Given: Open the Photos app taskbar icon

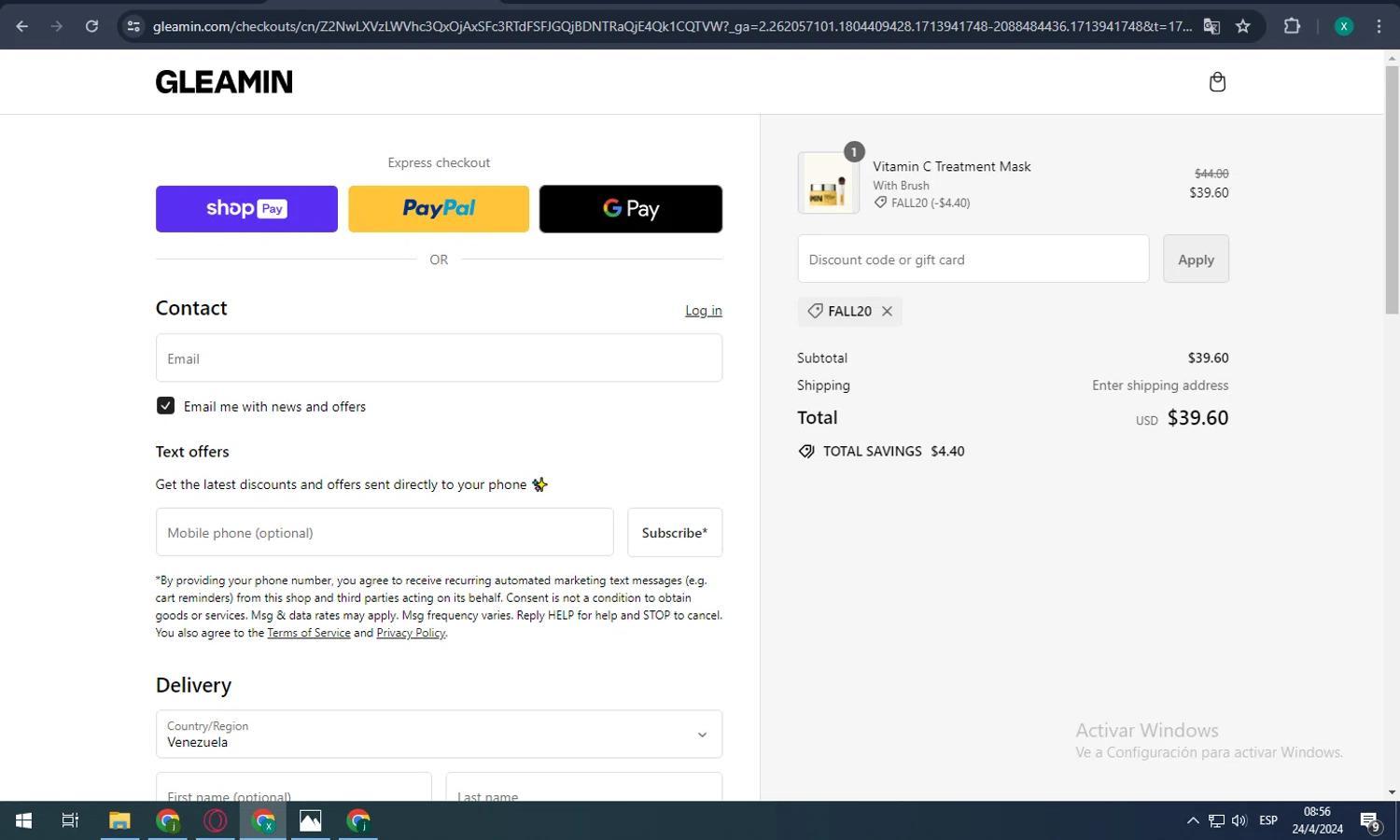Looking at the screenshot, I should [311, 820].
